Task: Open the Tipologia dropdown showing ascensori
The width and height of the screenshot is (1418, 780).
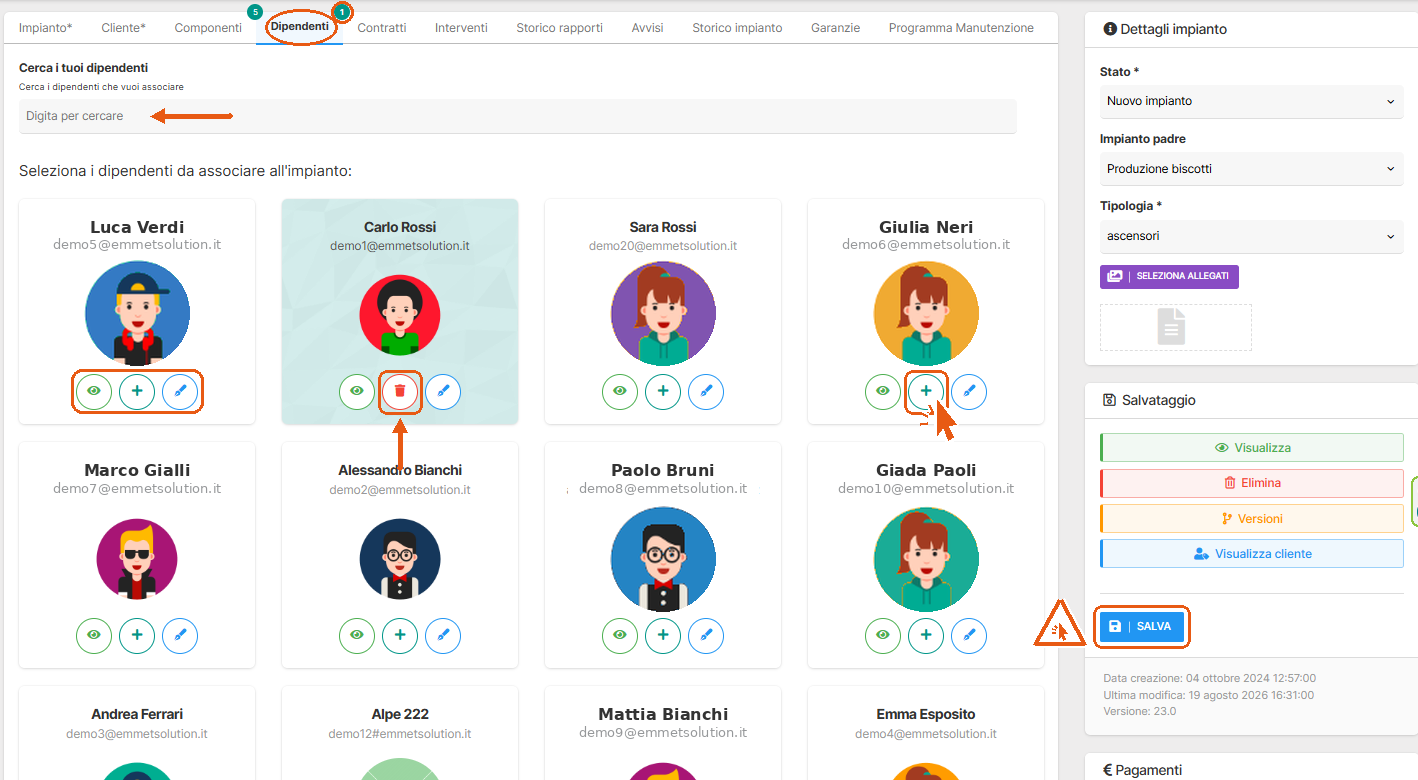Action: pyautogui.click(x=1251, y=237)
